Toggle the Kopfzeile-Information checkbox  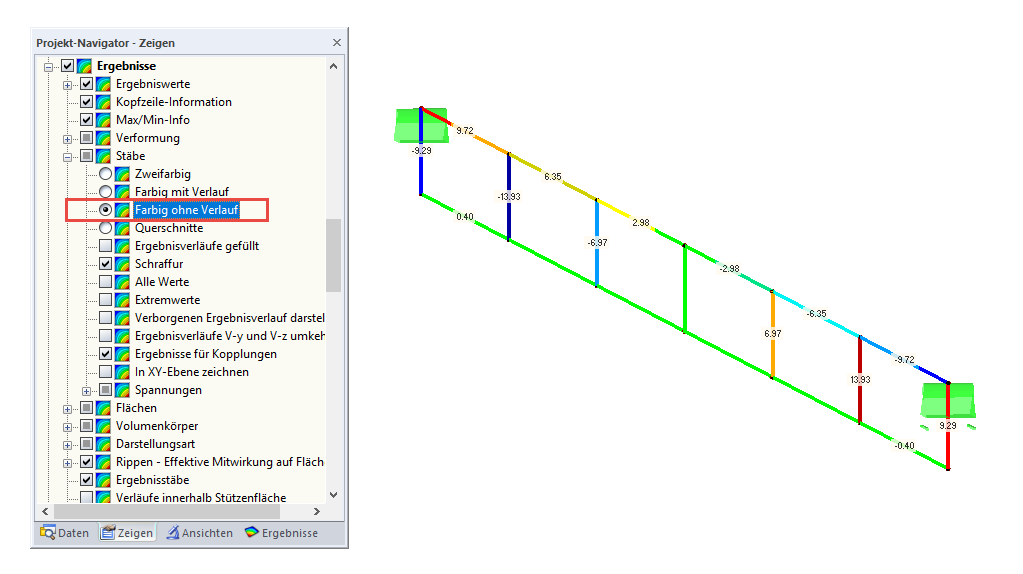click(x=86, y=102)
